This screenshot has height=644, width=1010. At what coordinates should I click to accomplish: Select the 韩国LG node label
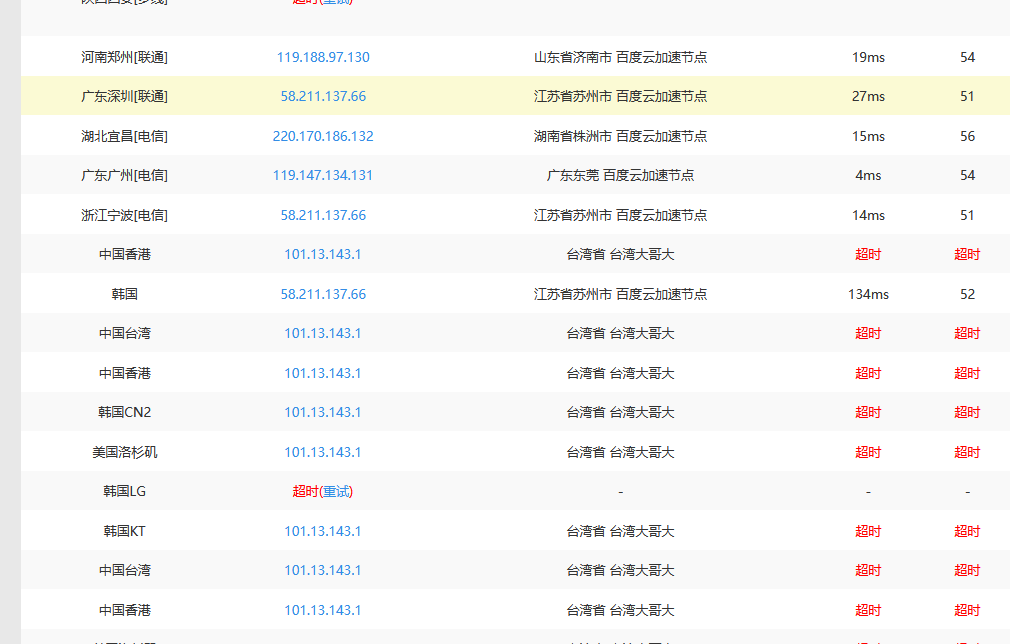coord(125,491)
